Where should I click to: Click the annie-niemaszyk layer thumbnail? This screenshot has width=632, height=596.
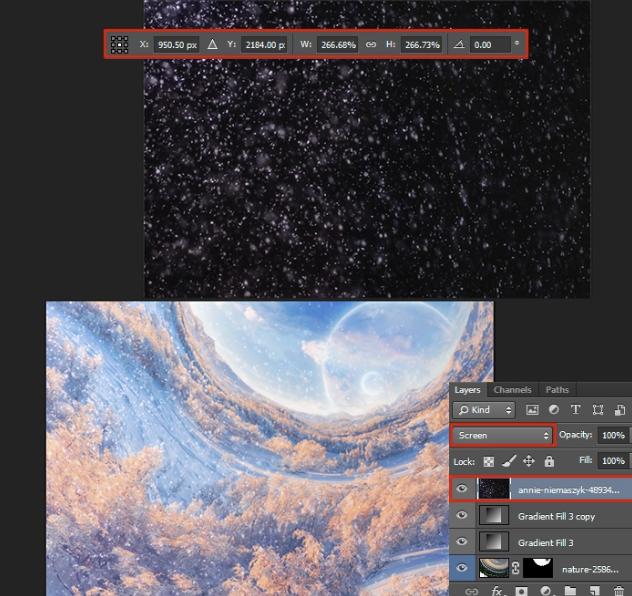tap(494, 489)
